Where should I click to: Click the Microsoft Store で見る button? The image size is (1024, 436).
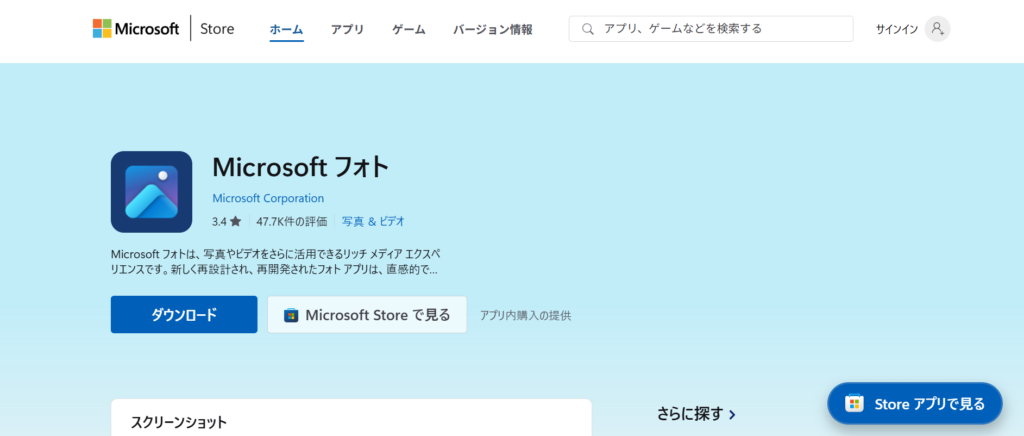point(367,315)
